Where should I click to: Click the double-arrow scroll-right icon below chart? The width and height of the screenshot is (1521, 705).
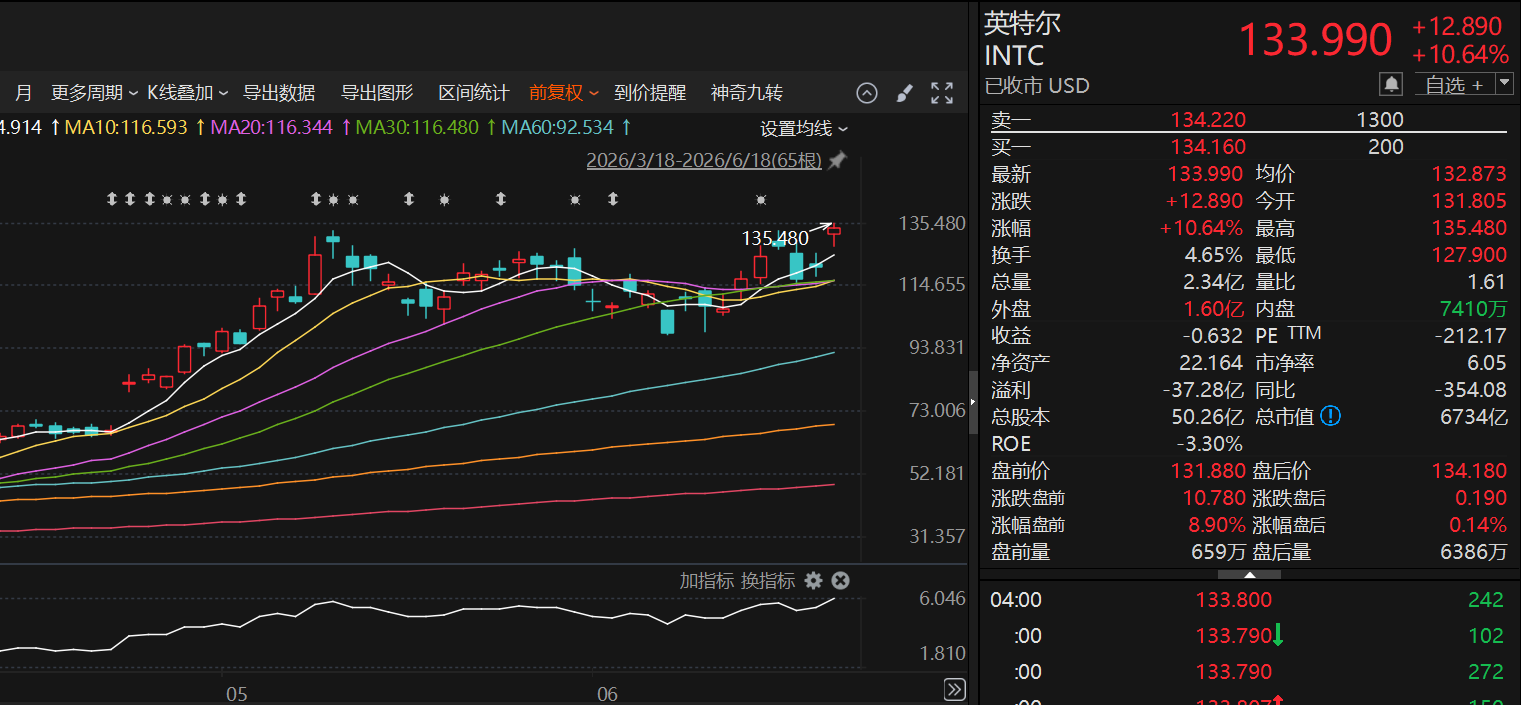point(955,690)
